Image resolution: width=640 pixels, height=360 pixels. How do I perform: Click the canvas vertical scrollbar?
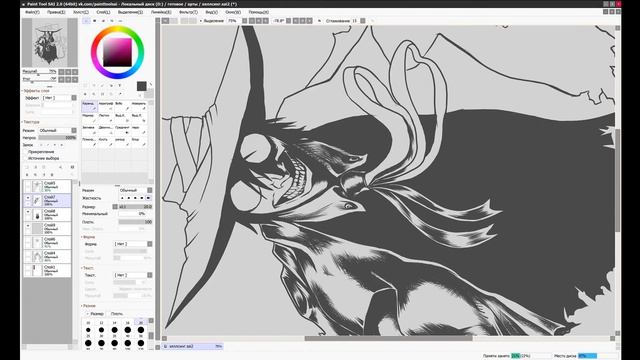(x=618, y=180)
